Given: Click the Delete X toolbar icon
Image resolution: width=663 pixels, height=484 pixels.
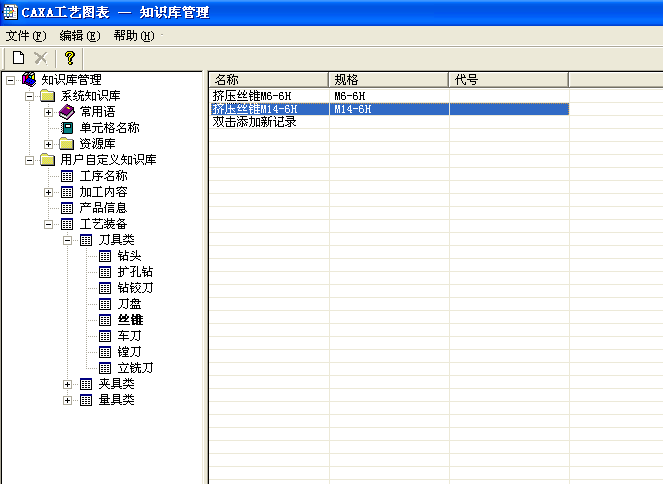Looking at the screenshot, I should 41,58.
